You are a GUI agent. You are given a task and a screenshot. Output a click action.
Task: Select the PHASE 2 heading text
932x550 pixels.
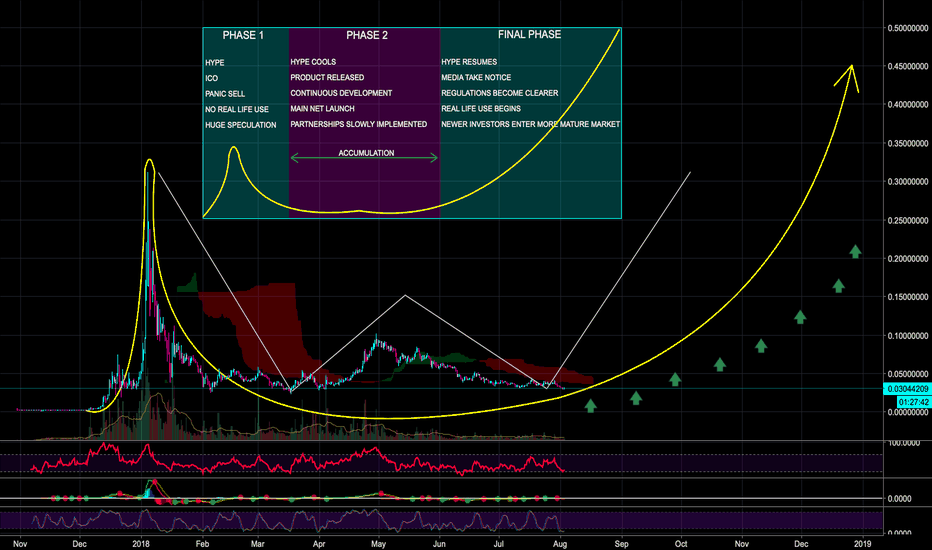(x=367, y=35)
